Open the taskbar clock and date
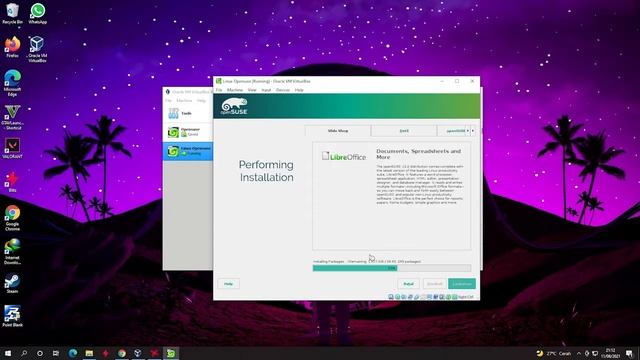Screen dimensions: 640x360 pyautogui.click(x=610, y=353)
